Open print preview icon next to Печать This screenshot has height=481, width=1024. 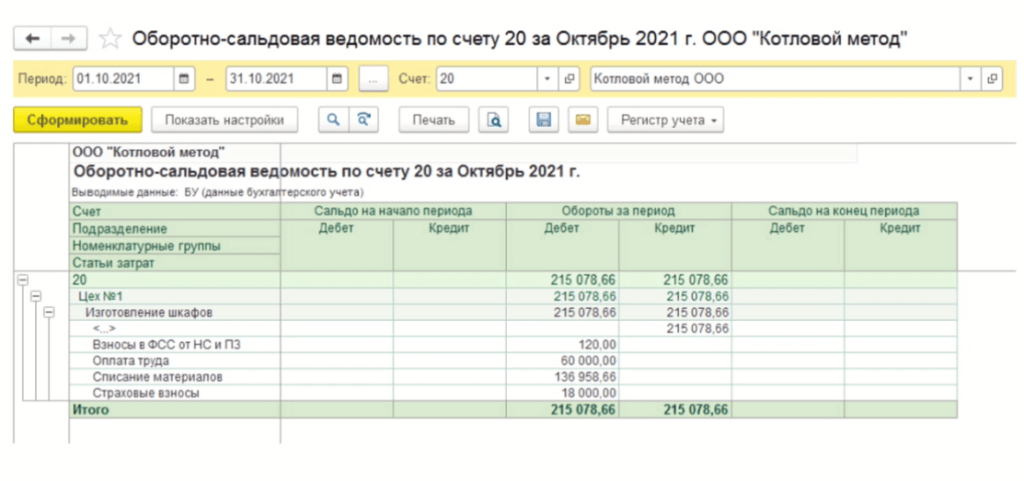[492, 120]
